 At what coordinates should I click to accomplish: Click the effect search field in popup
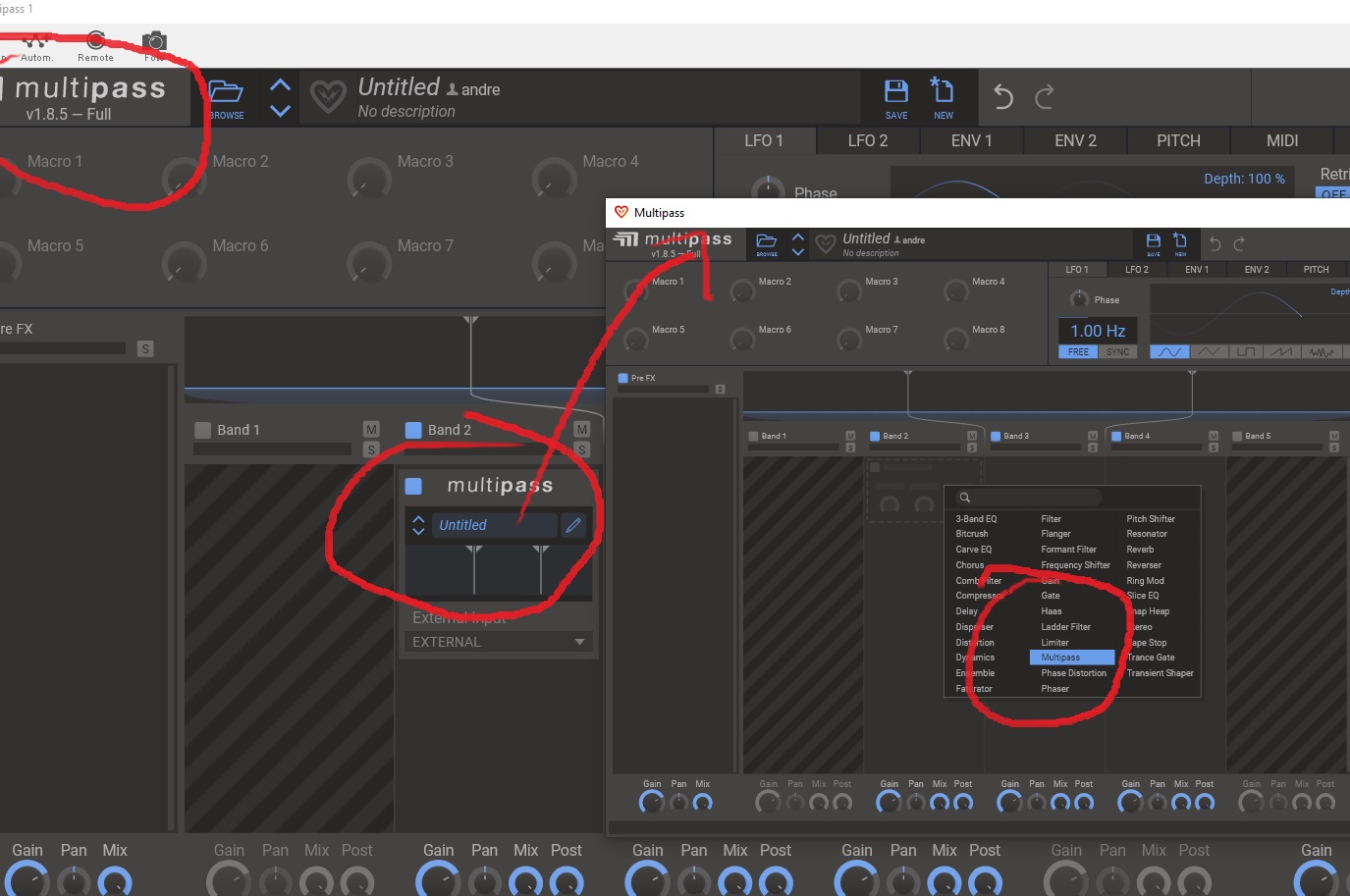(x=1027, y=498)
